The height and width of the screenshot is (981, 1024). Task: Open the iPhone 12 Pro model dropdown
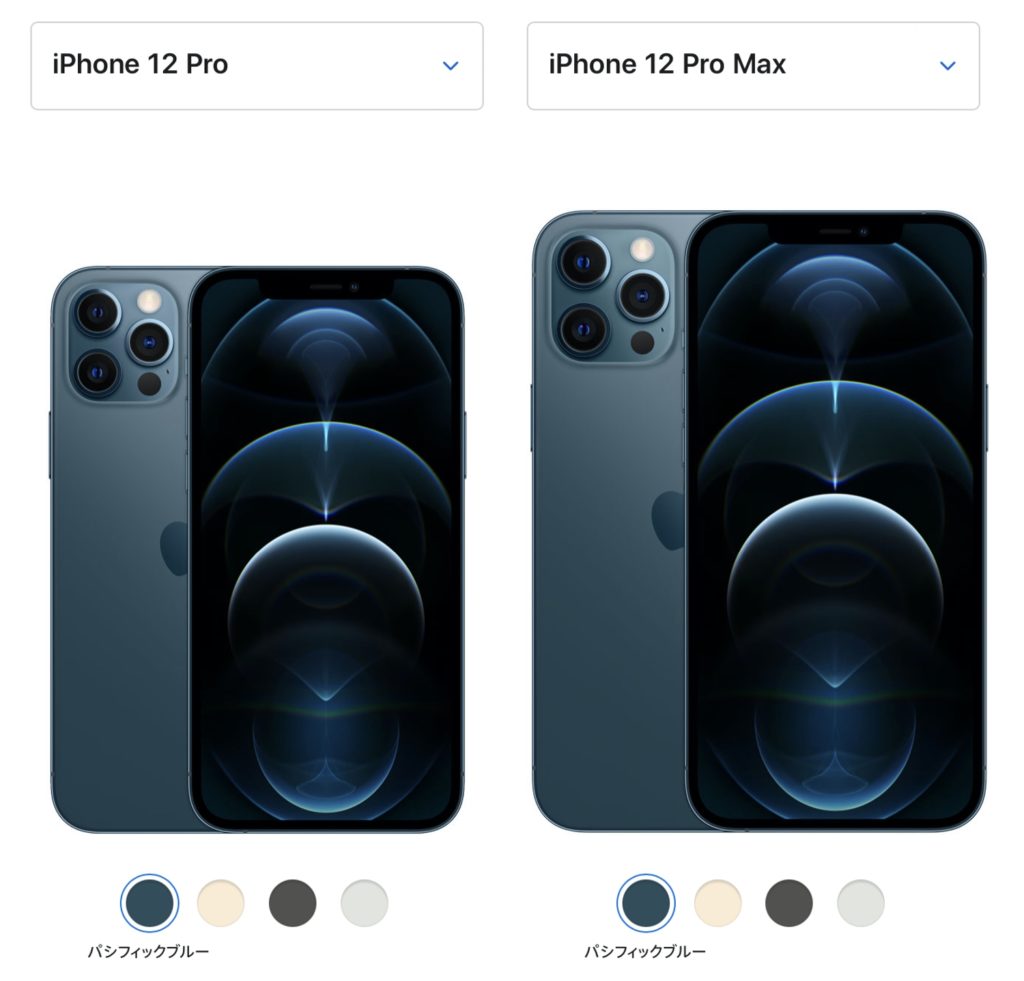[x=257, y=66]
